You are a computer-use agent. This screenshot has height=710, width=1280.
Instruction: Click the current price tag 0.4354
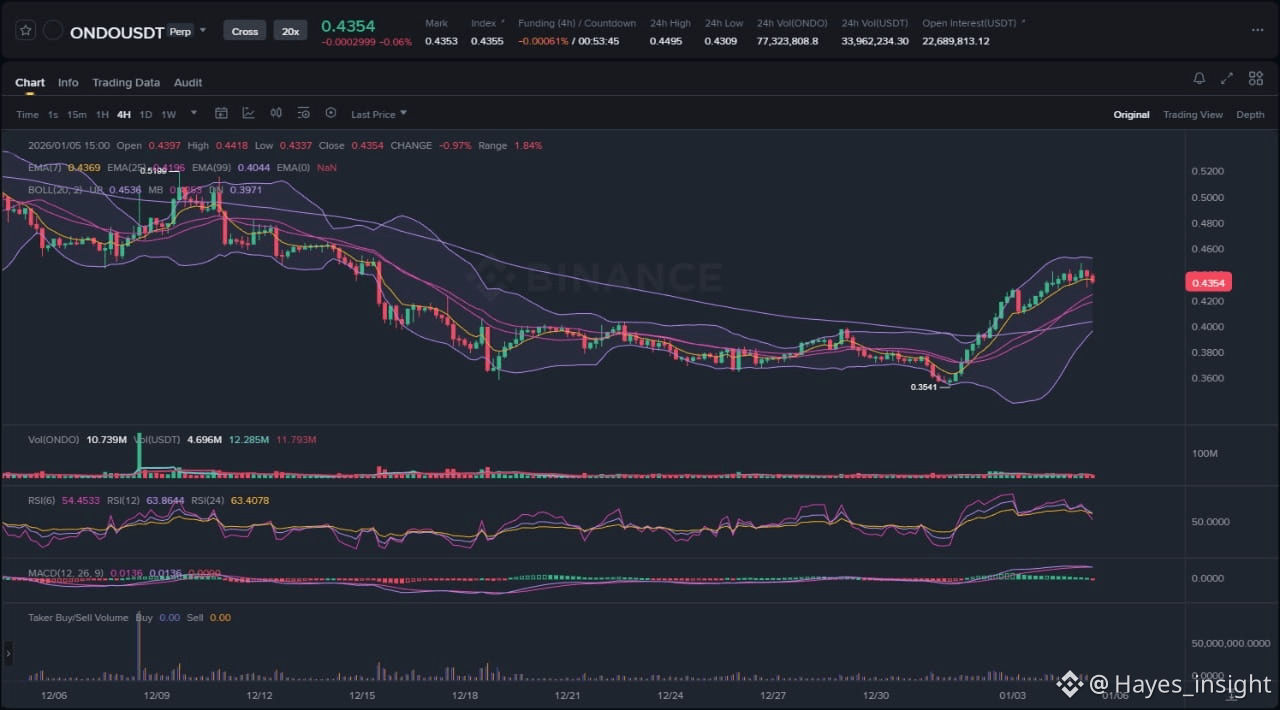click(1208, 282)
